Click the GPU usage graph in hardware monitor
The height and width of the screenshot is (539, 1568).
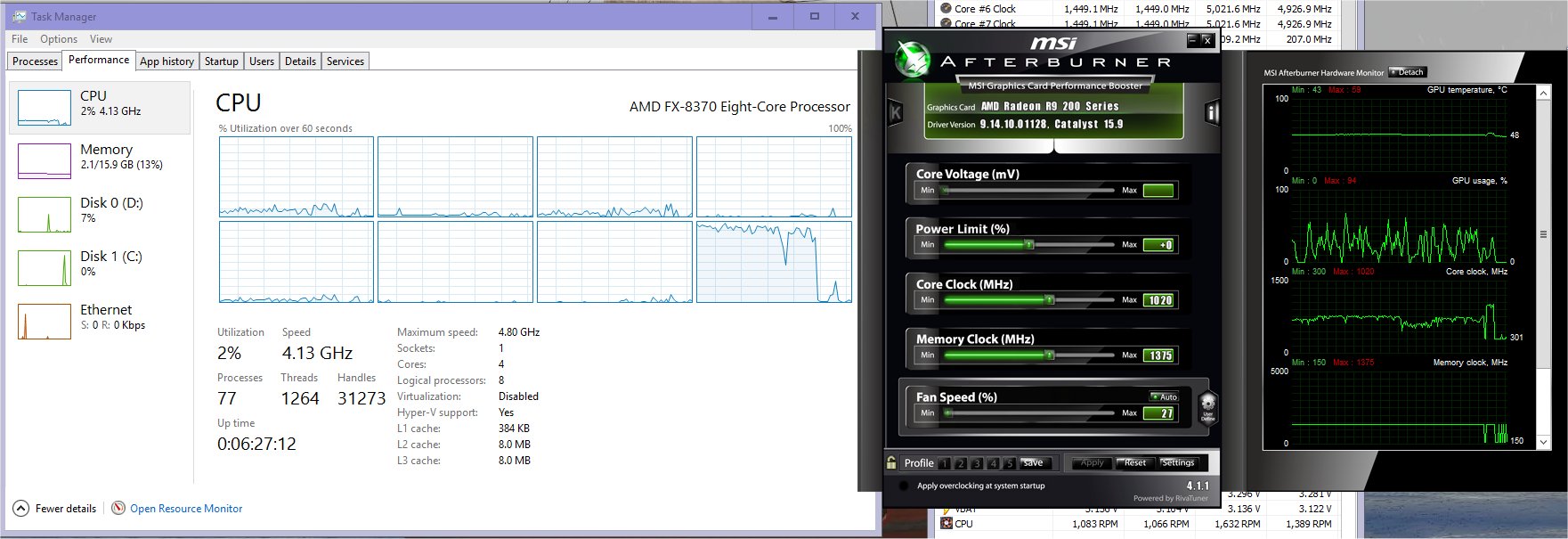1398,225
